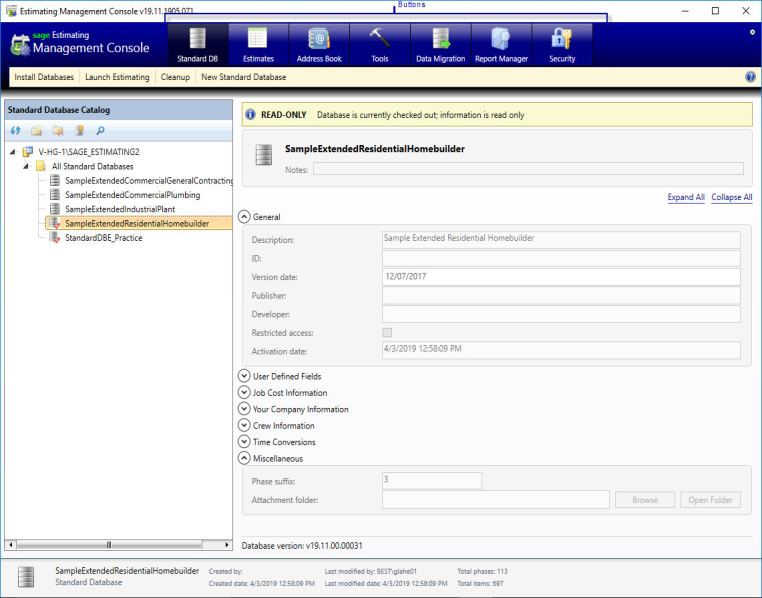Toggle the Restricted access checkbox
The width and height of the screenshot is (762, 598).
click(x=388, y=332)
